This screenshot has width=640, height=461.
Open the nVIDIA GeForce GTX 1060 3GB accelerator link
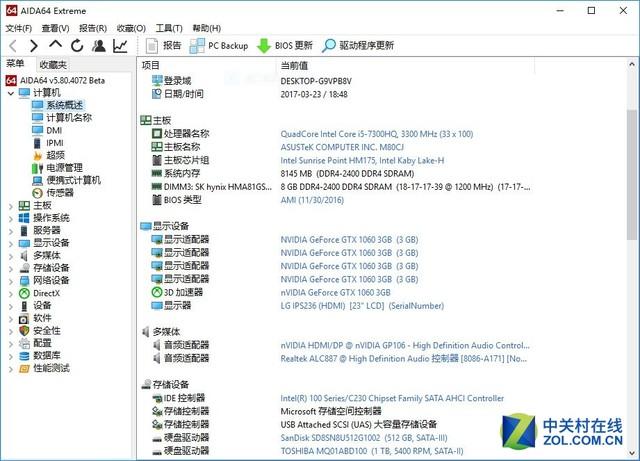tap(335, 292)
